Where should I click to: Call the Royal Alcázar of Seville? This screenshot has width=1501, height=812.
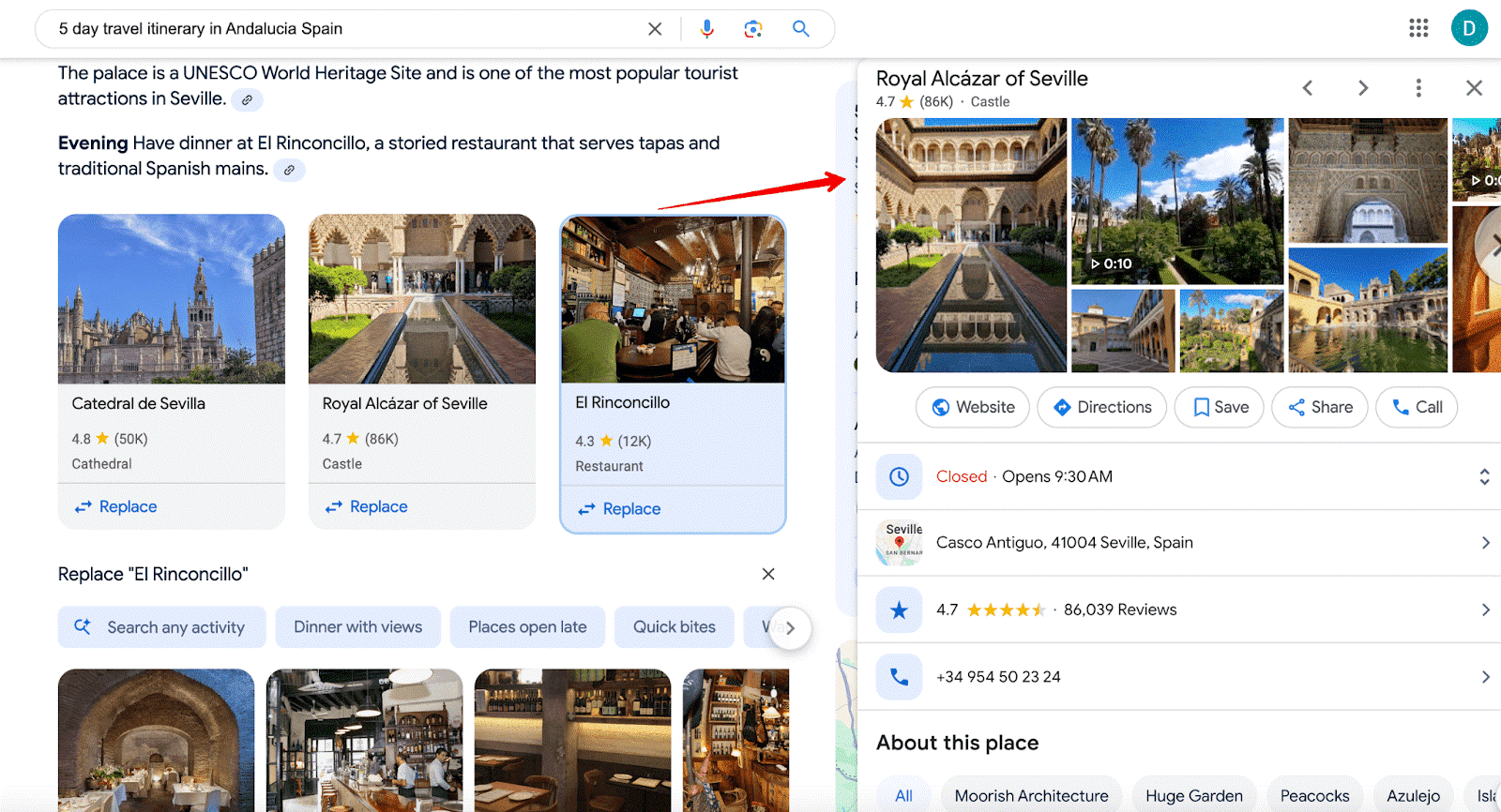(1417, 407)
